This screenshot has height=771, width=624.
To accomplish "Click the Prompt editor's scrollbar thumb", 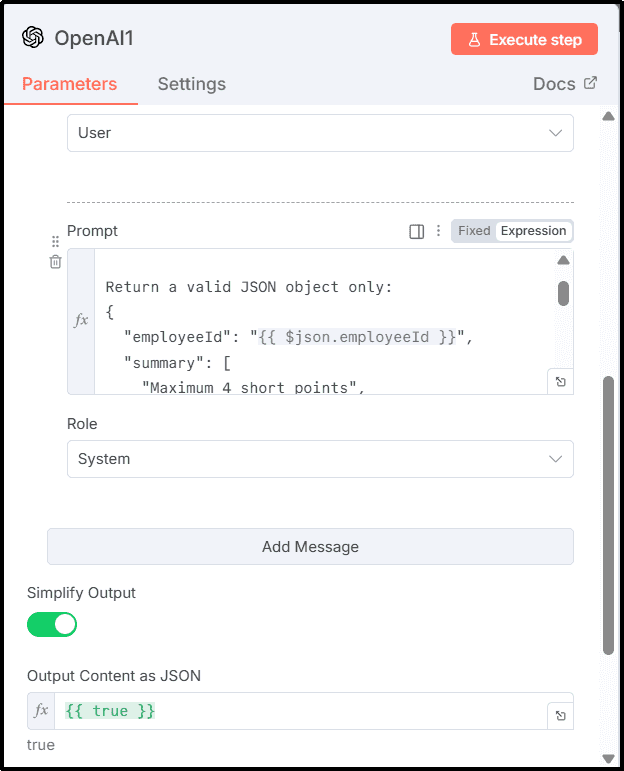I will [x=563, y=292].
